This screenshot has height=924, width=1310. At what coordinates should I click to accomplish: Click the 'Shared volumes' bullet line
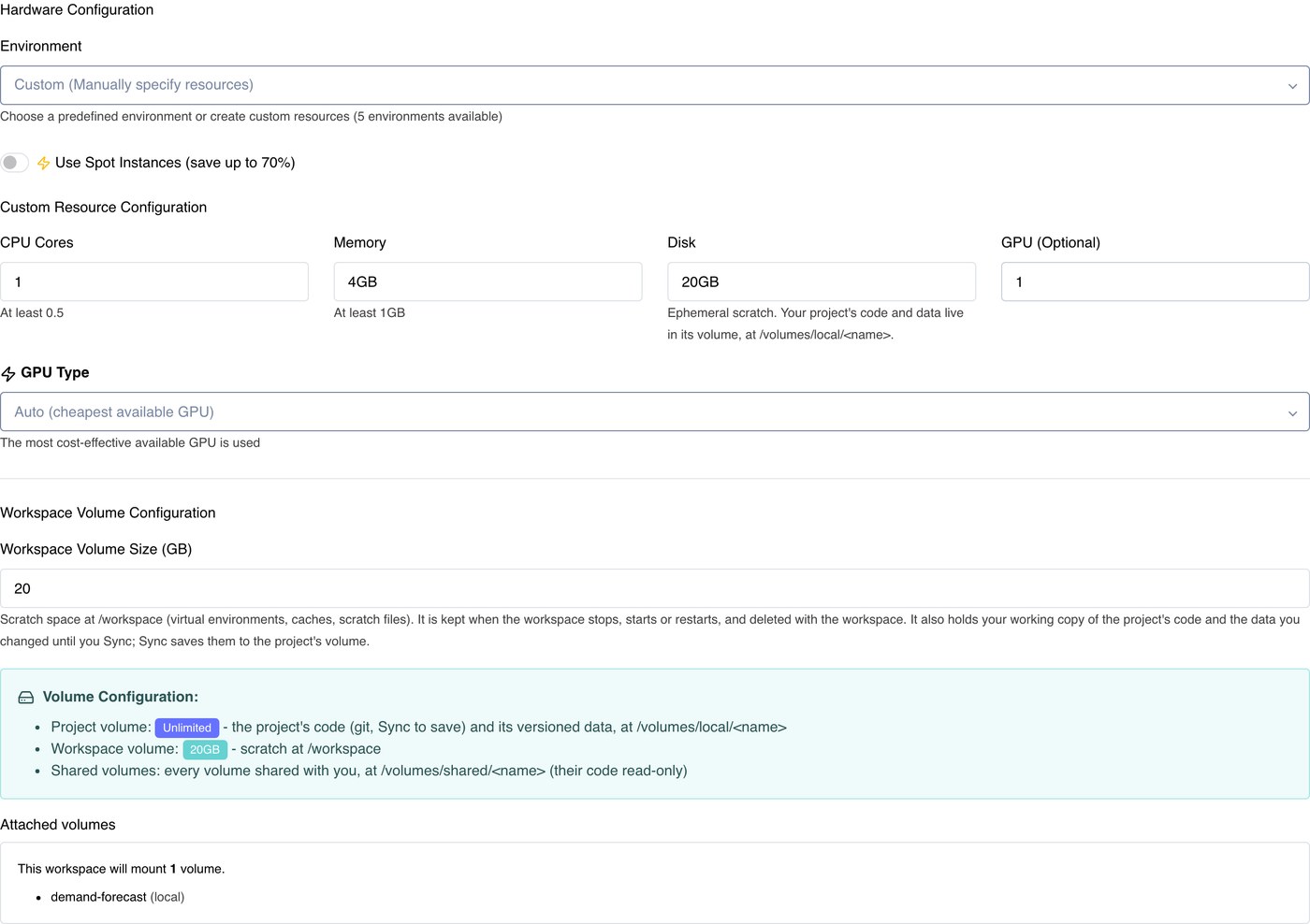coord(369,771)
